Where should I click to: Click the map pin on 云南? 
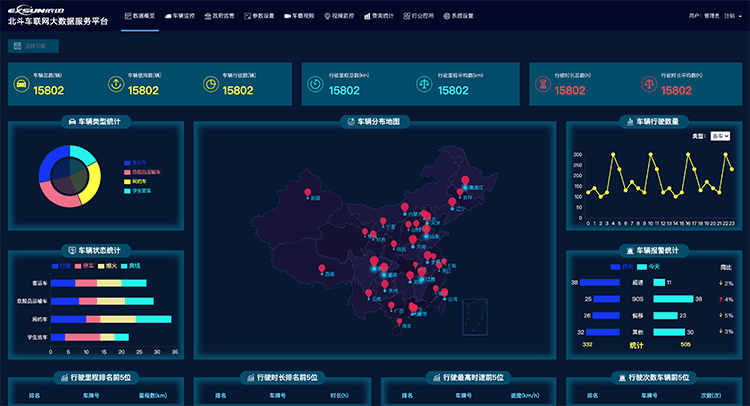point(368,294)
